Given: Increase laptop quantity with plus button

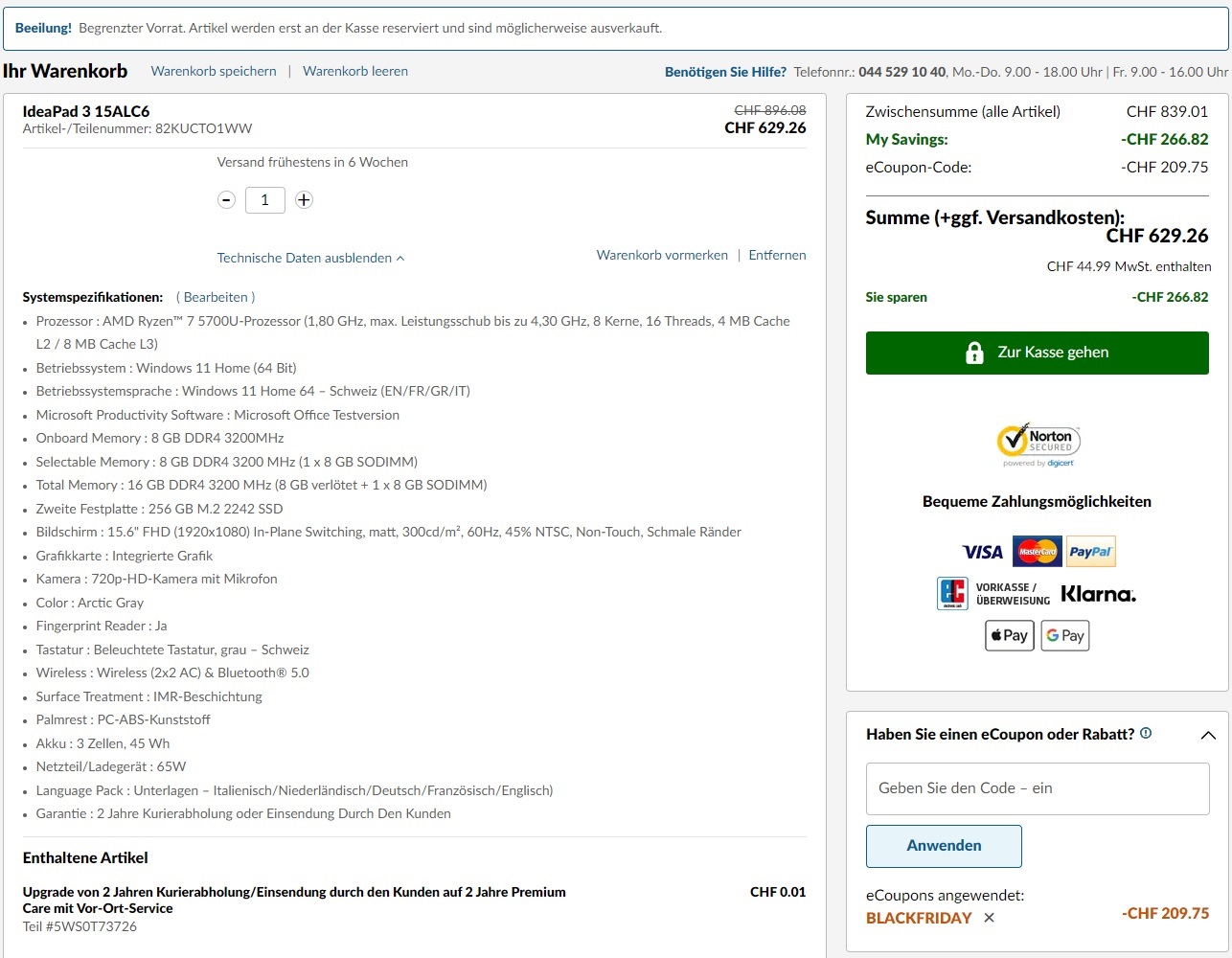Looking at the screenshot, I should pos(304,200).
